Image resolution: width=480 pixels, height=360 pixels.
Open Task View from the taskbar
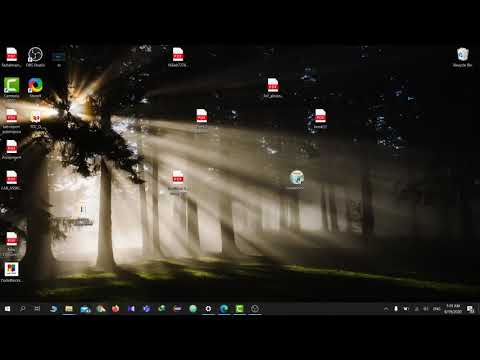37,309
